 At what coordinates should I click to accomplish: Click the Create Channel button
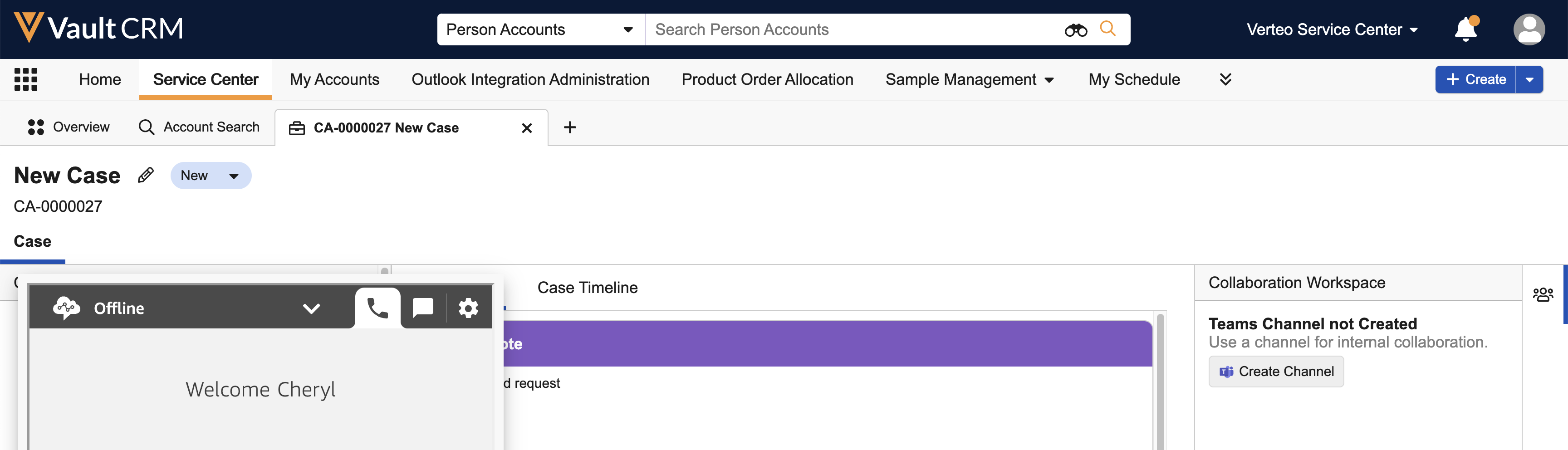tap(1276, 372)
